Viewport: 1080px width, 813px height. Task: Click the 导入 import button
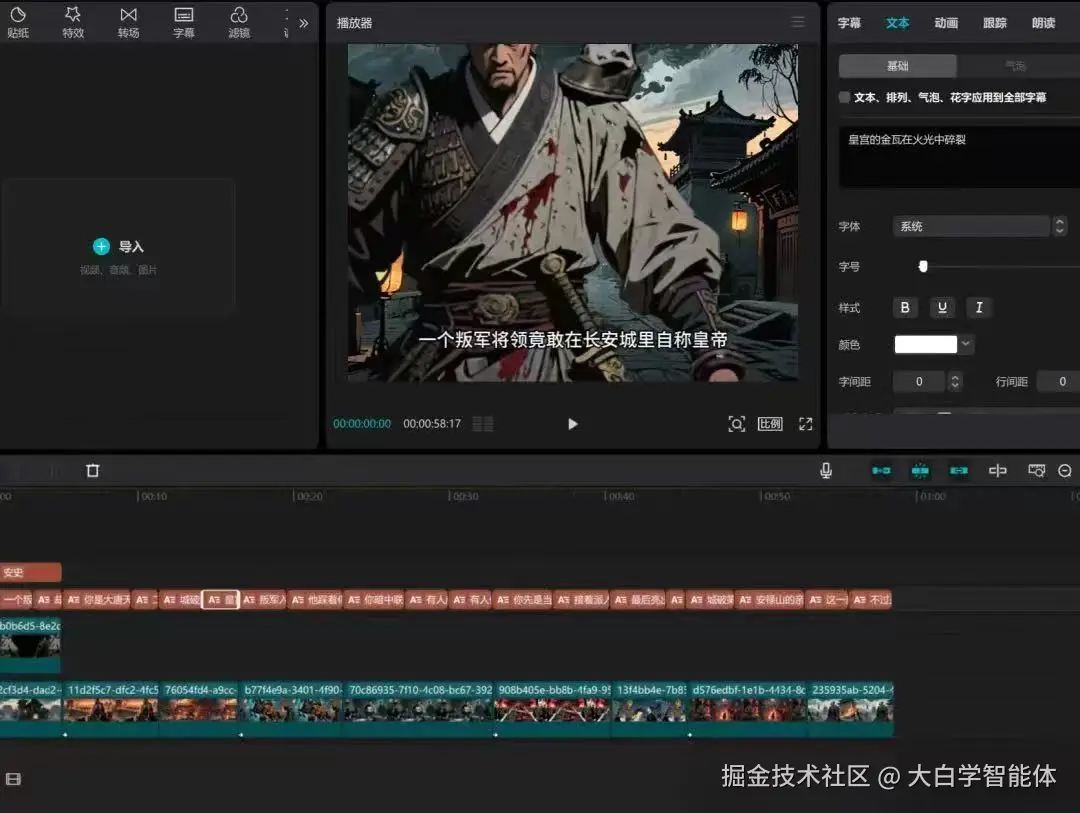(119, 247)
